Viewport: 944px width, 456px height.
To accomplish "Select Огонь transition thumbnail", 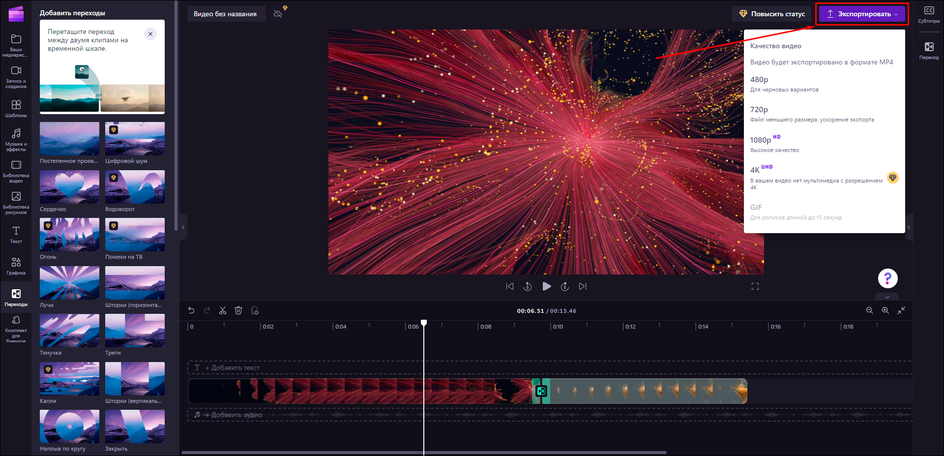I will [69, 235].
